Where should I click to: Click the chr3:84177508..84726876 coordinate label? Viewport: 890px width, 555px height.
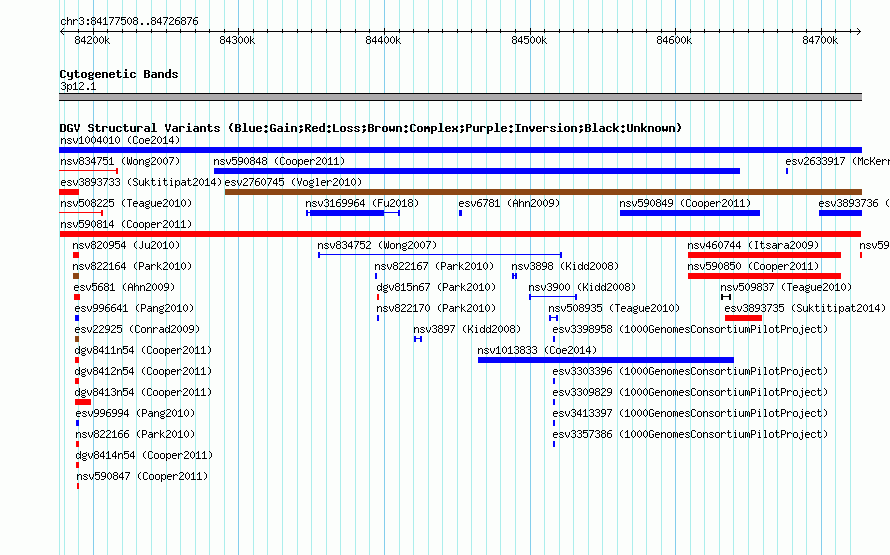tap(129, 21)
